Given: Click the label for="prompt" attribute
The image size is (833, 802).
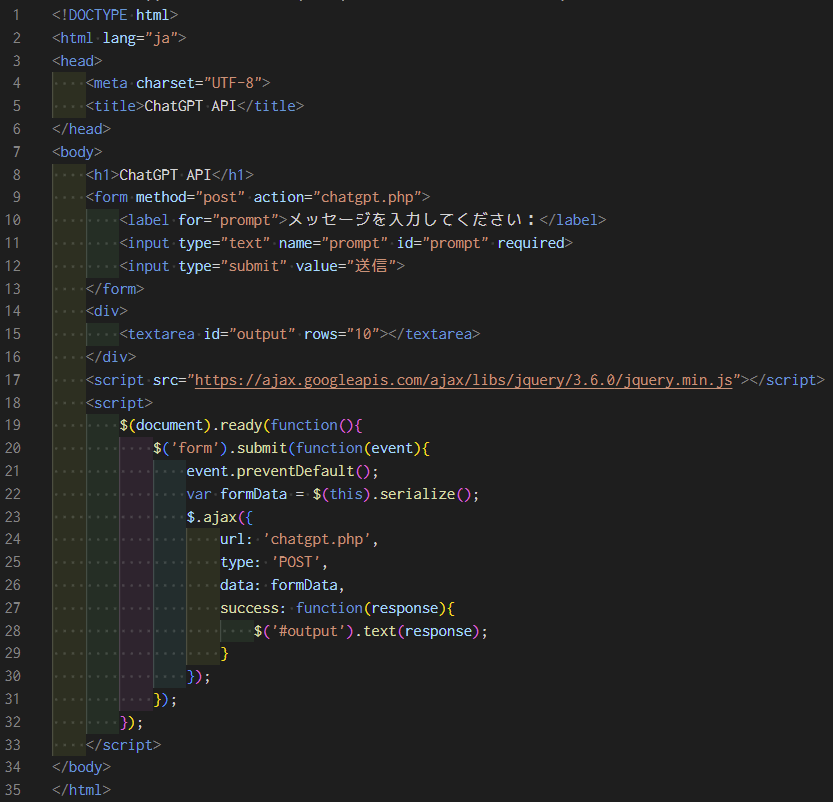Looking at the screenshot, I should [x=233, y=220].
